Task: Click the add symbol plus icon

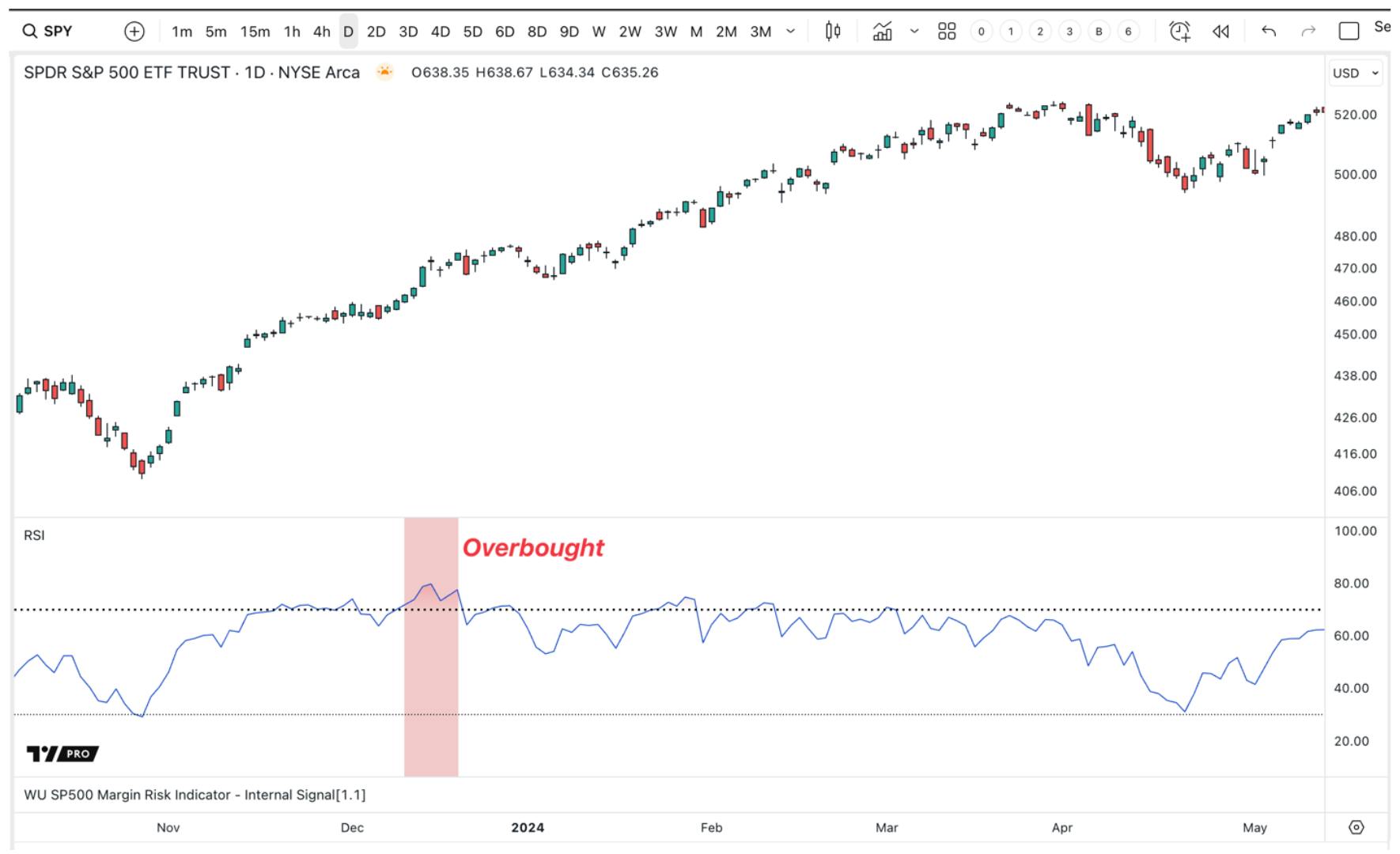Action: click(x=134, y=32)
